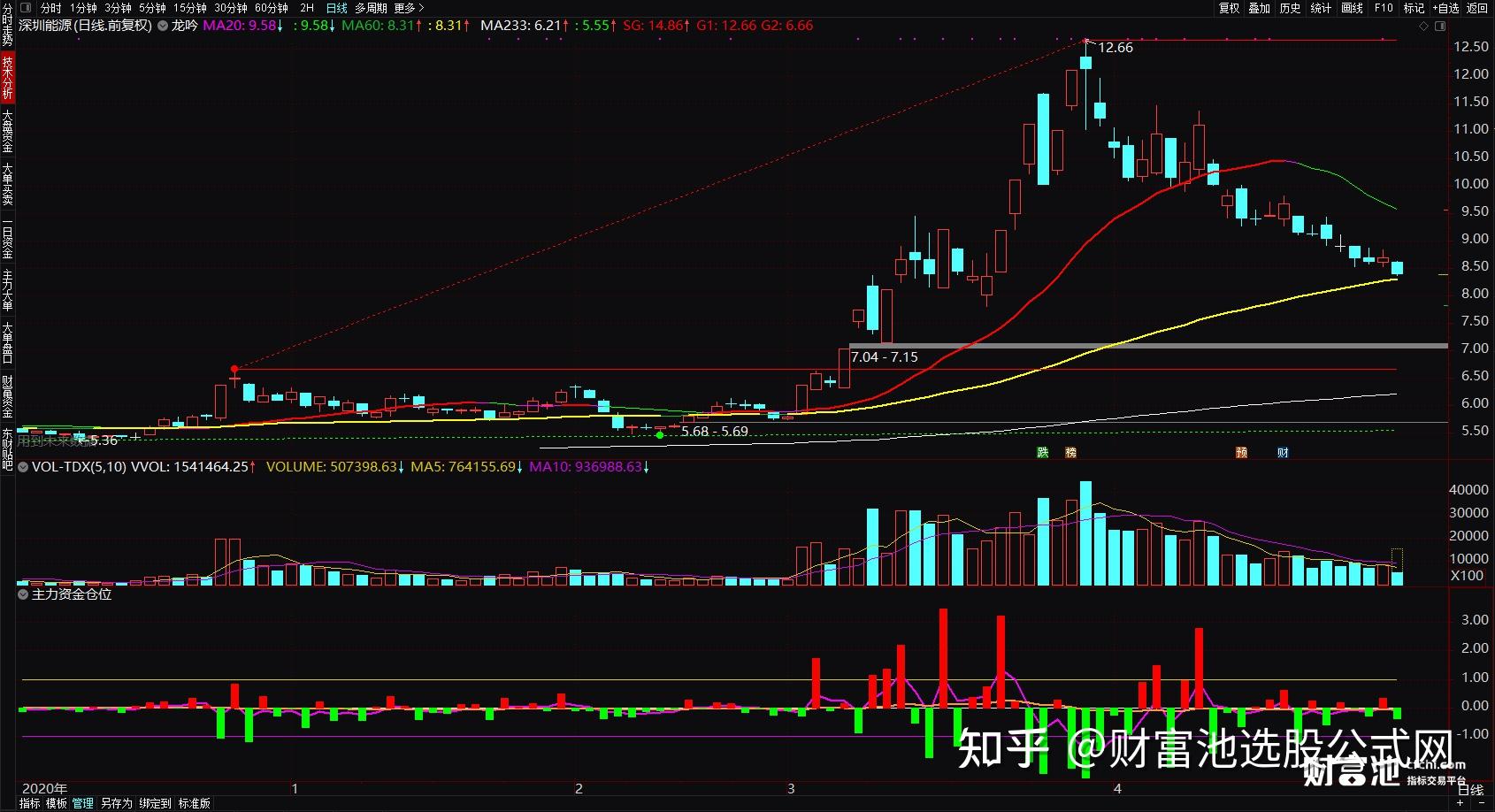
Task: Click the 预 marker icon below chart
Action: [1242, 453]
